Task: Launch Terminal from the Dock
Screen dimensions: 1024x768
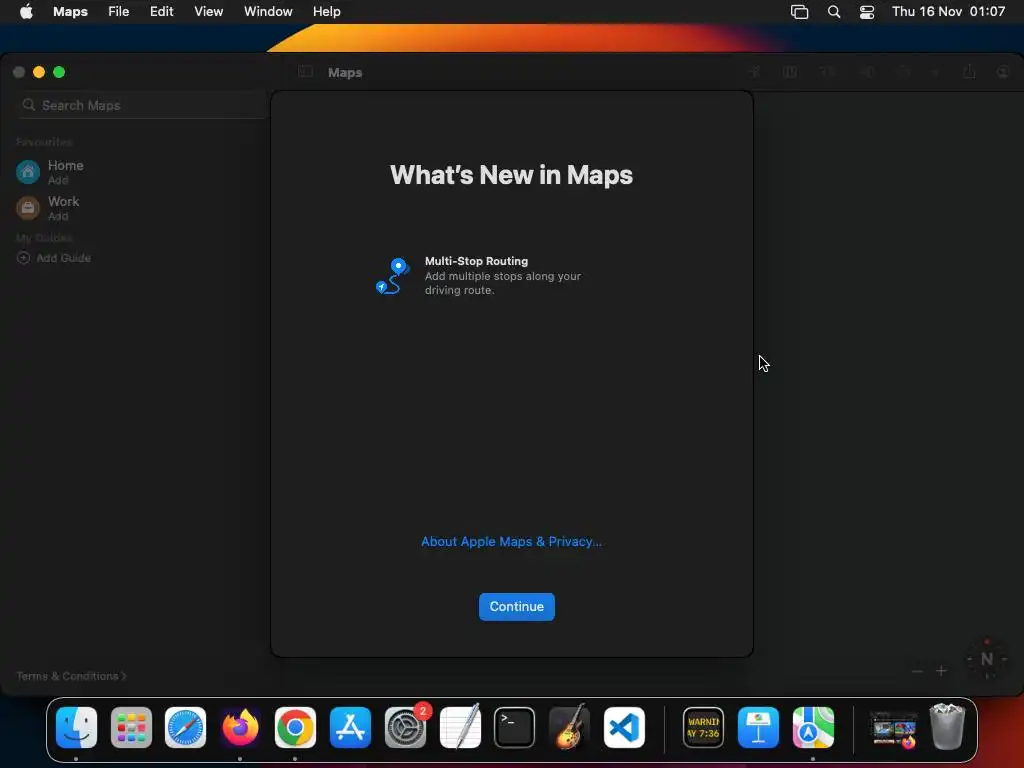Action: 515,728
